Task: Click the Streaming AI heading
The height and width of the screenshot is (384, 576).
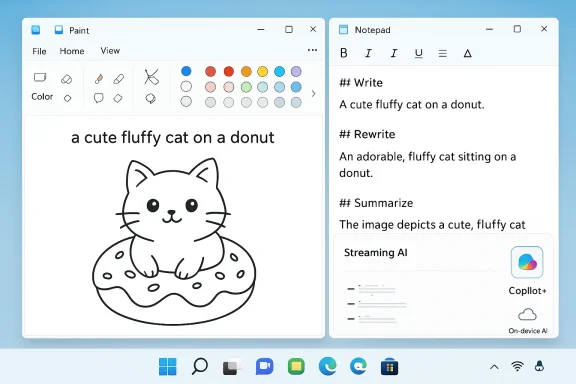Action: tap(375, 252)
